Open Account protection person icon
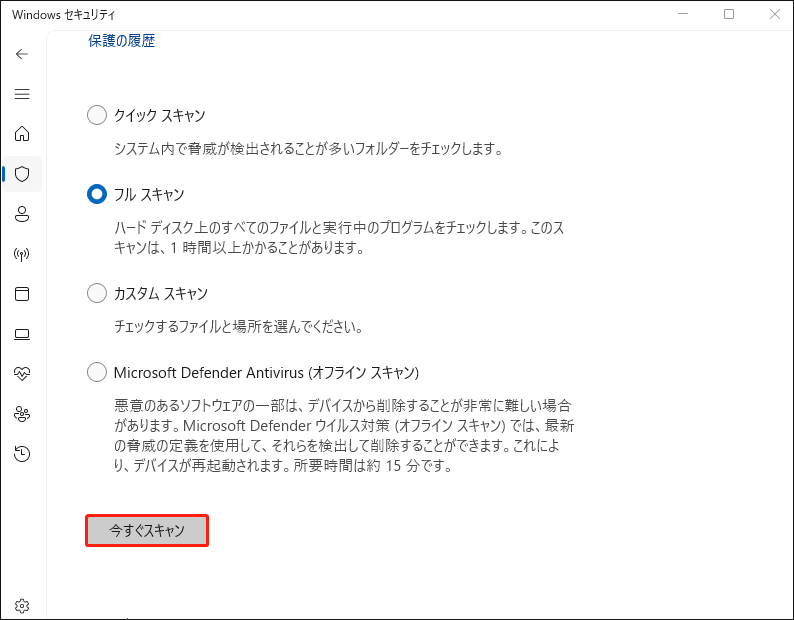The width and height of the screenshot is (794, 620). (x=22, y=214)
